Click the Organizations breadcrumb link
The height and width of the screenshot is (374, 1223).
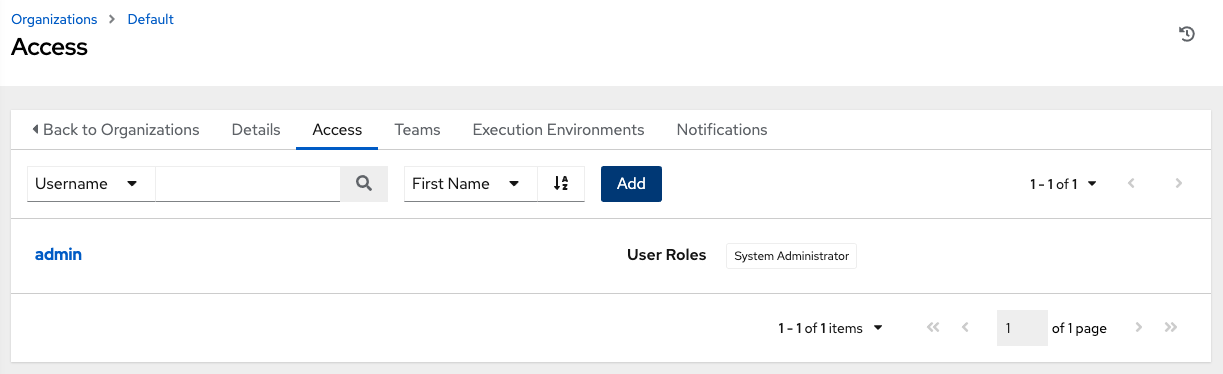click(54, 19)
